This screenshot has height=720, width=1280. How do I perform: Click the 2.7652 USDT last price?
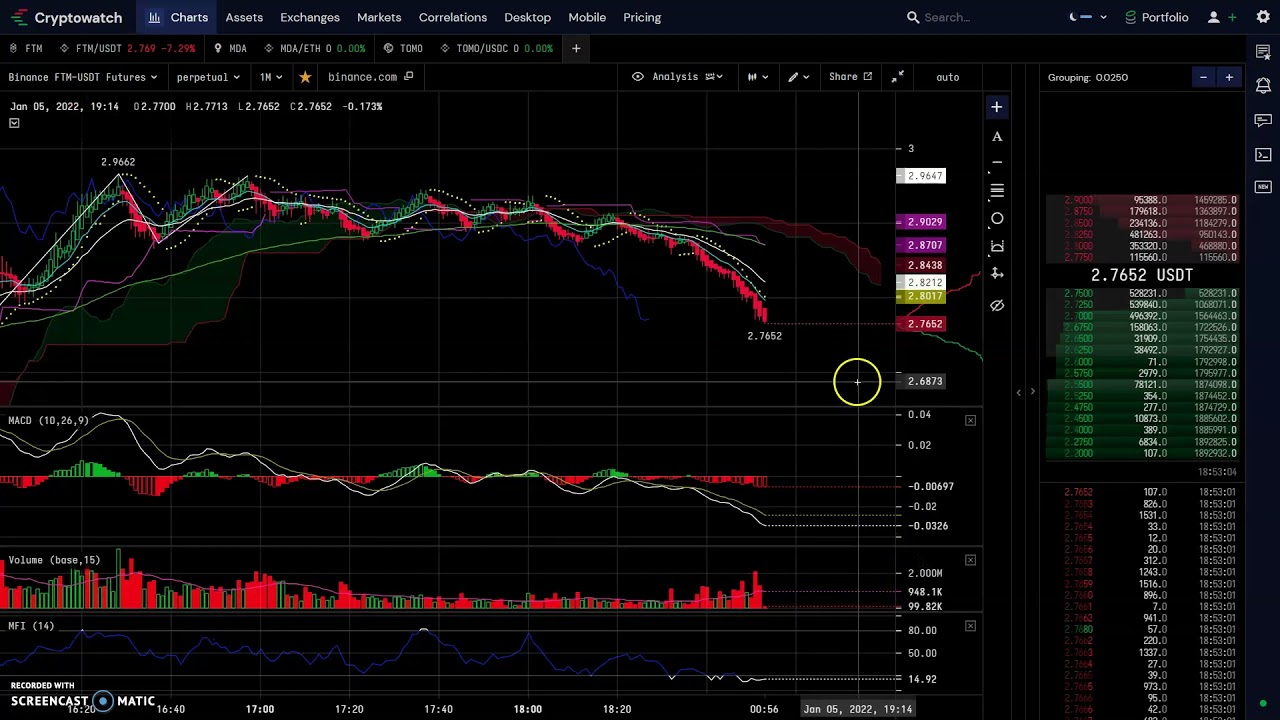(1141, 275)
